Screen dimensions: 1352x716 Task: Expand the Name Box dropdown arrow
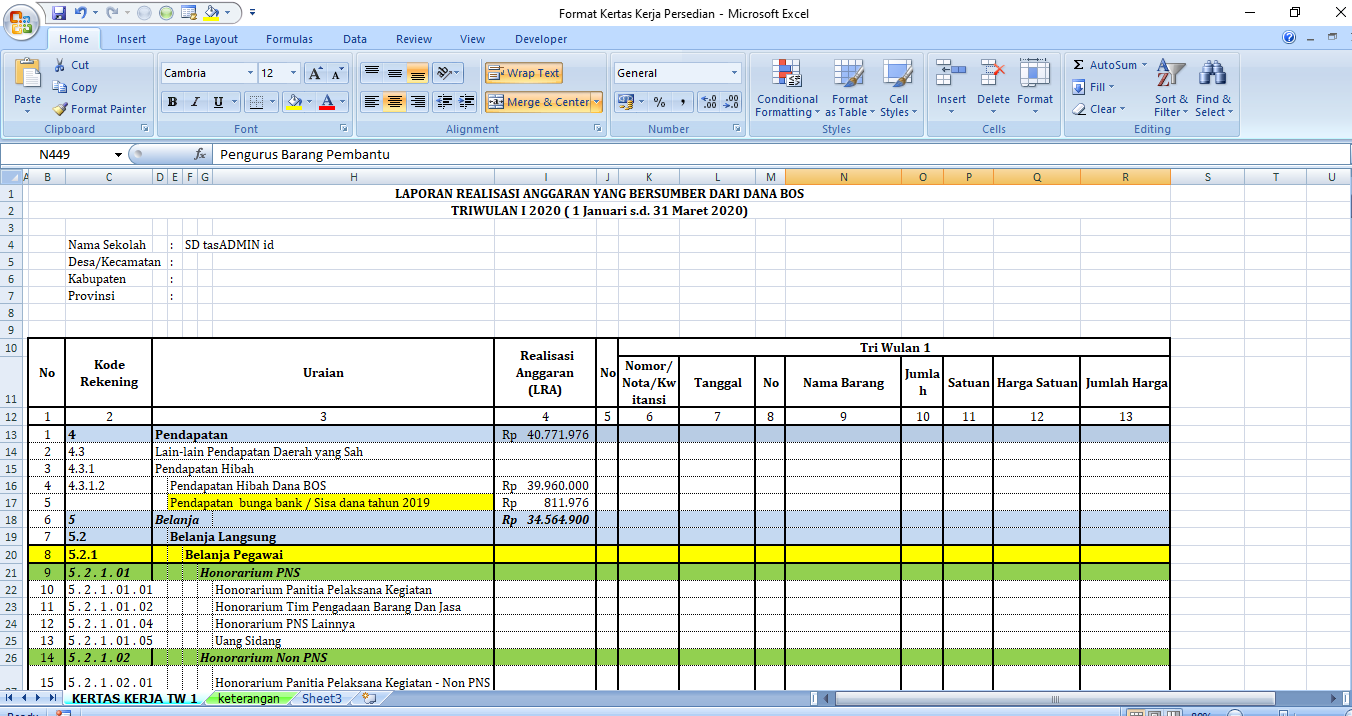coord(118,155)
